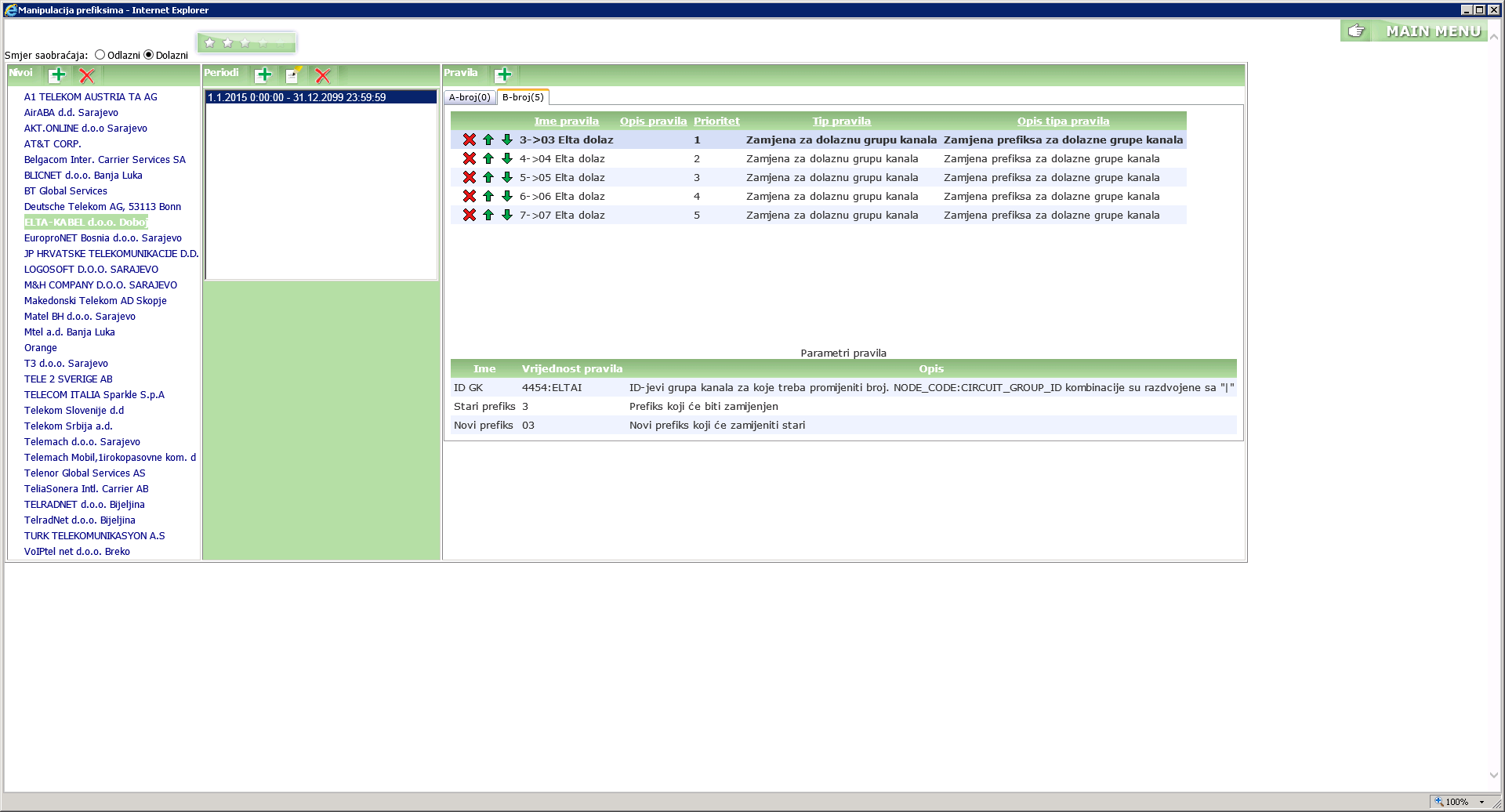The image size is (1505, 812).
Task: Select Telenor Global Services AS
Action: coord(85,473)
